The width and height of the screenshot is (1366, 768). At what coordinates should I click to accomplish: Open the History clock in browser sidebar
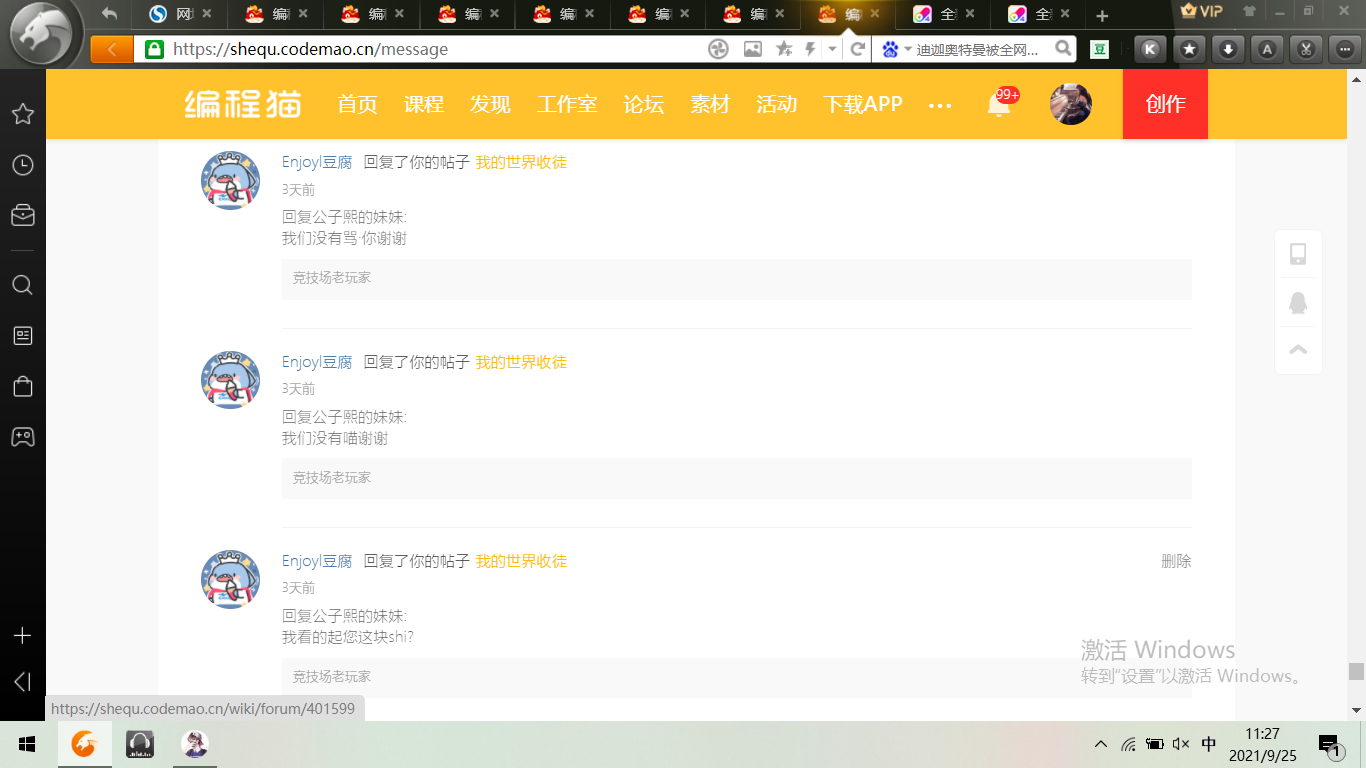[22, 165]
